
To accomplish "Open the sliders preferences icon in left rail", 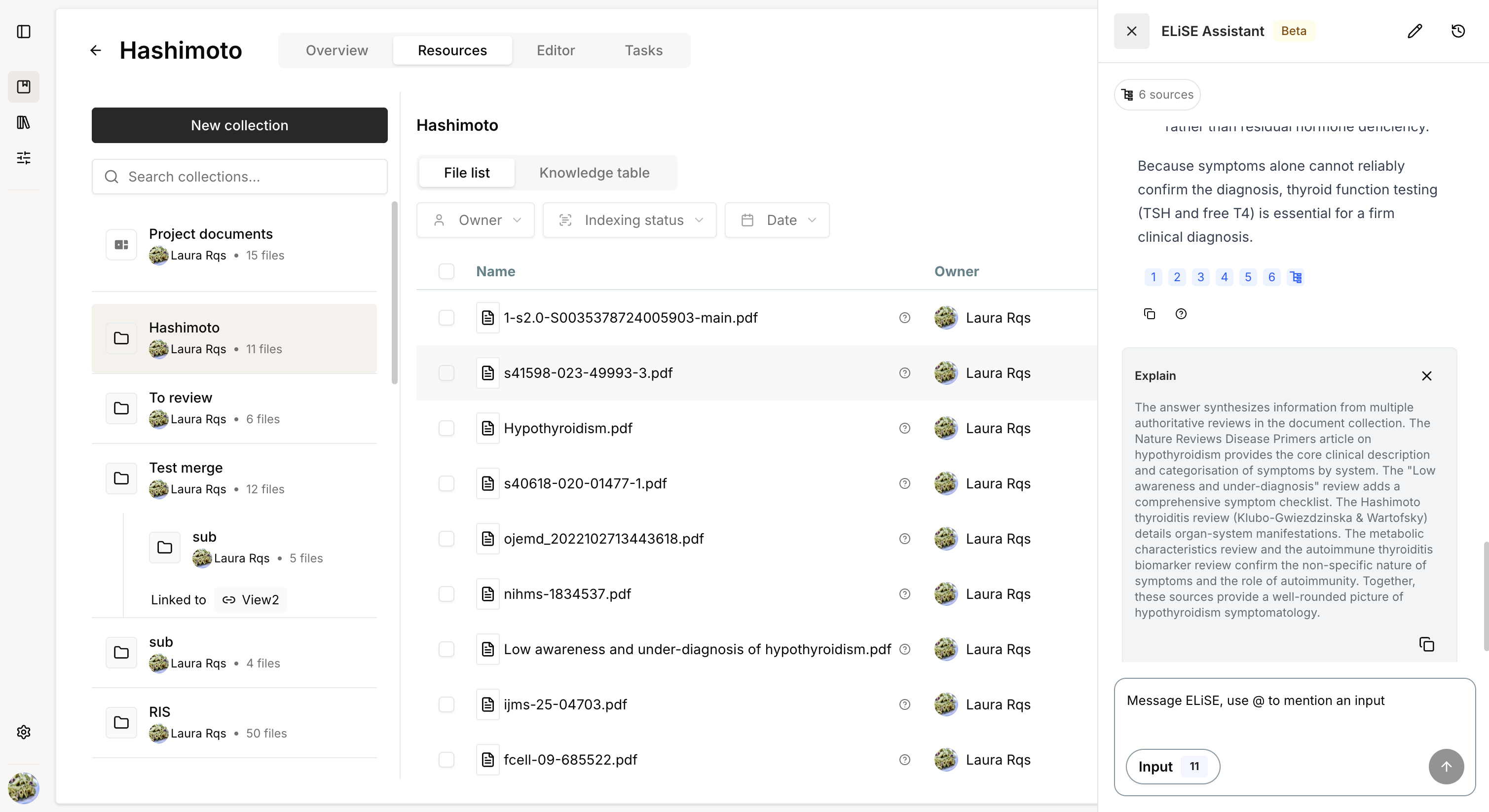I will pos(24,157).
